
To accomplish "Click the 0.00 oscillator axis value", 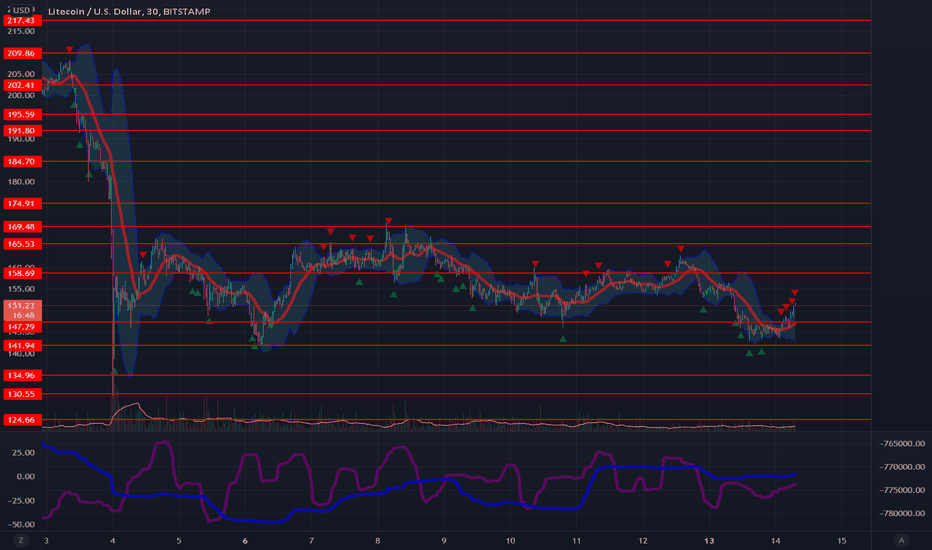I will (x=26, y=476).
